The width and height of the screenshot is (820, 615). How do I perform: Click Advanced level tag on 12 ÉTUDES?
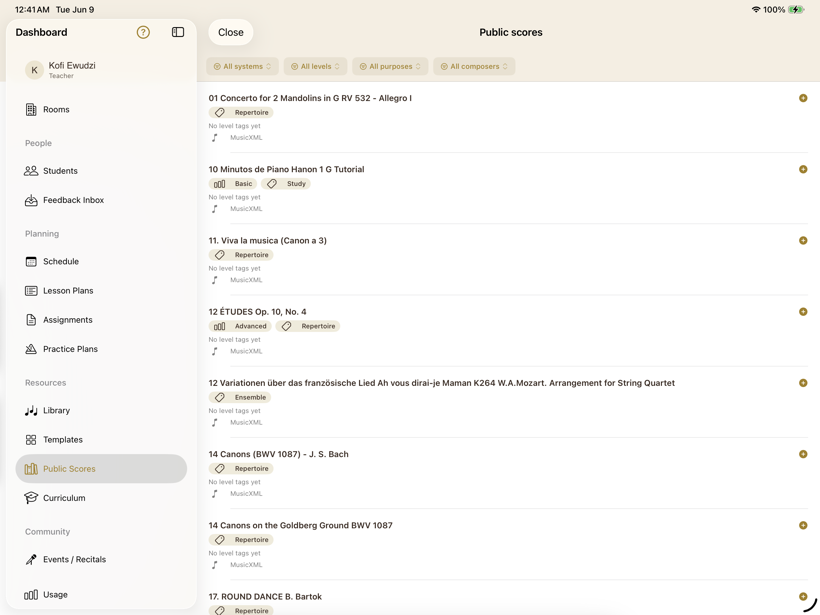[x=241, y=326]
